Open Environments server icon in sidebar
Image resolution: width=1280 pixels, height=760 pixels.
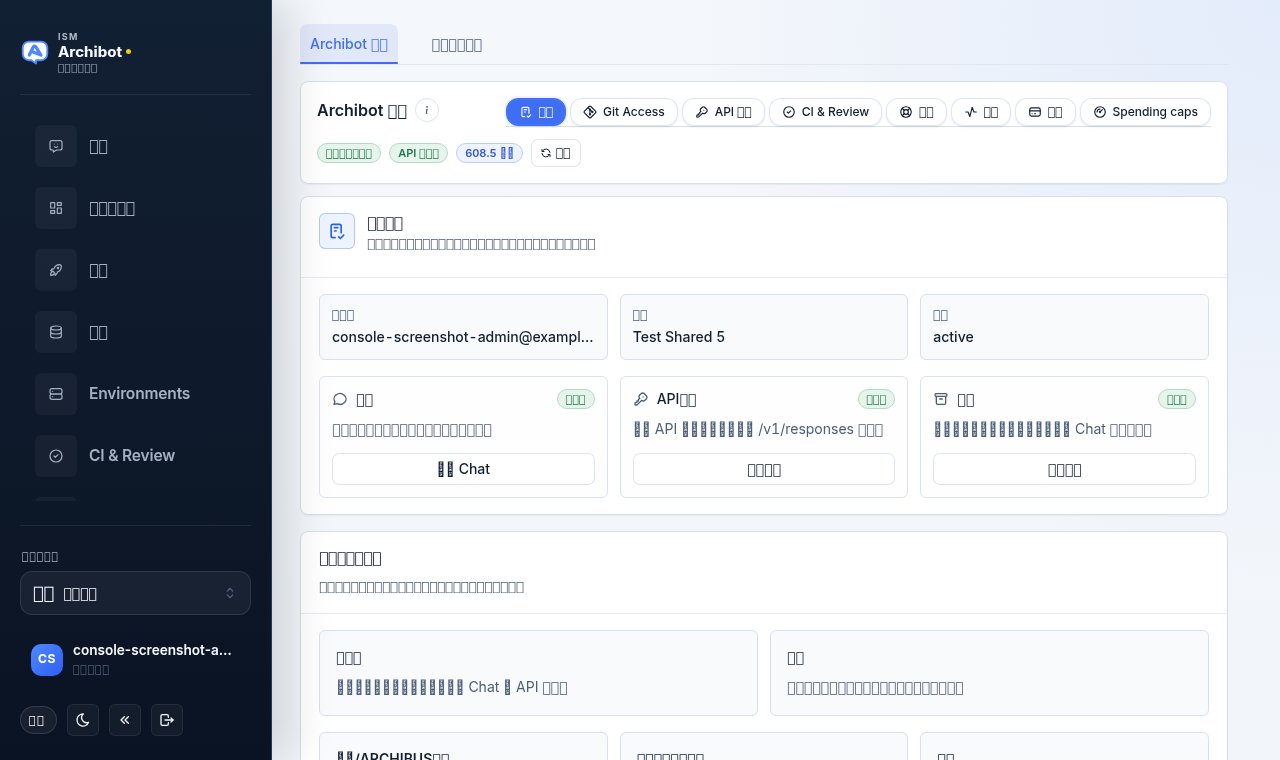pos(56,394)
